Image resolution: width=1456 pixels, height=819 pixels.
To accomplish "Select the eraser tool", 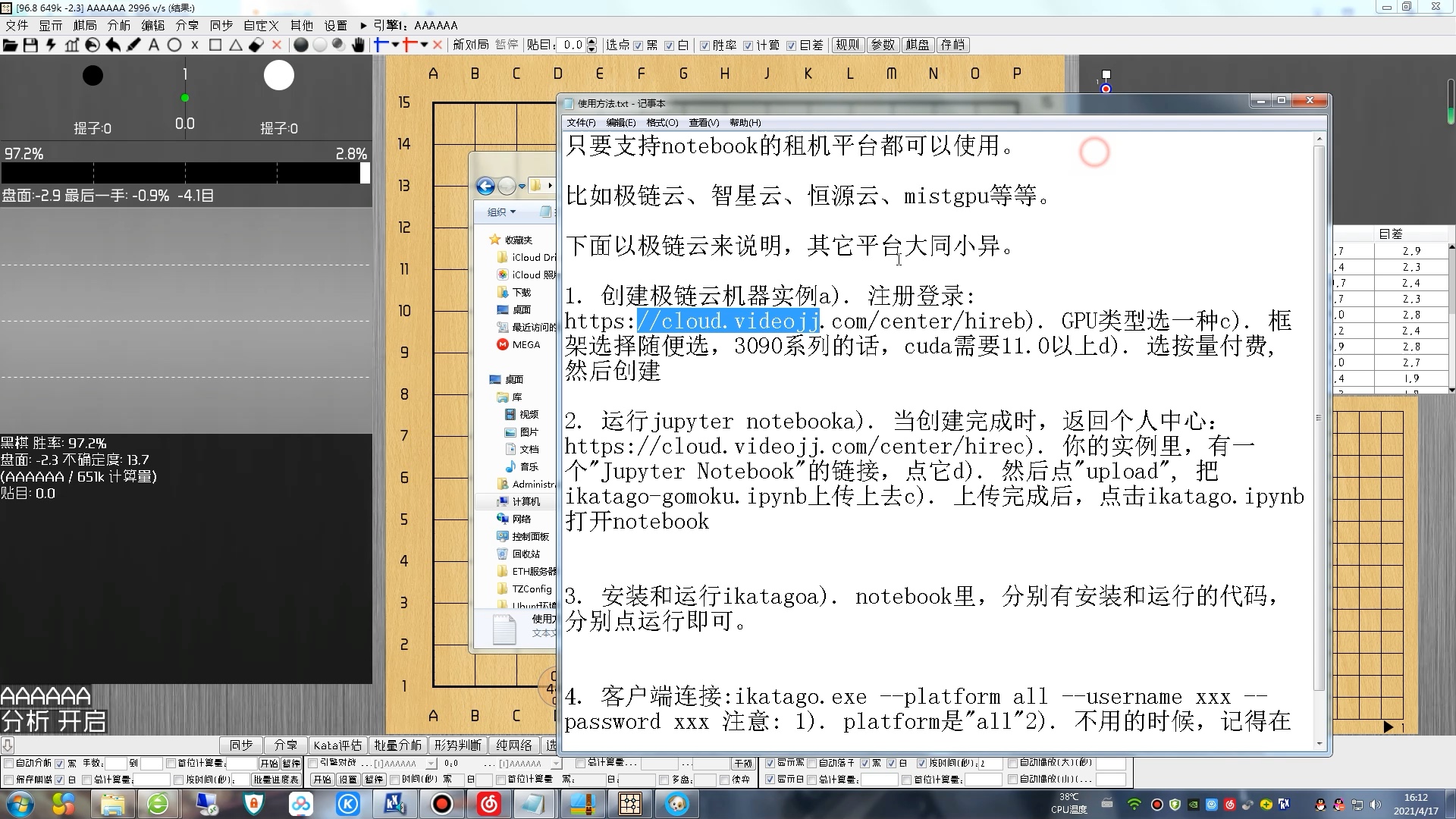I will click(256, 45).
